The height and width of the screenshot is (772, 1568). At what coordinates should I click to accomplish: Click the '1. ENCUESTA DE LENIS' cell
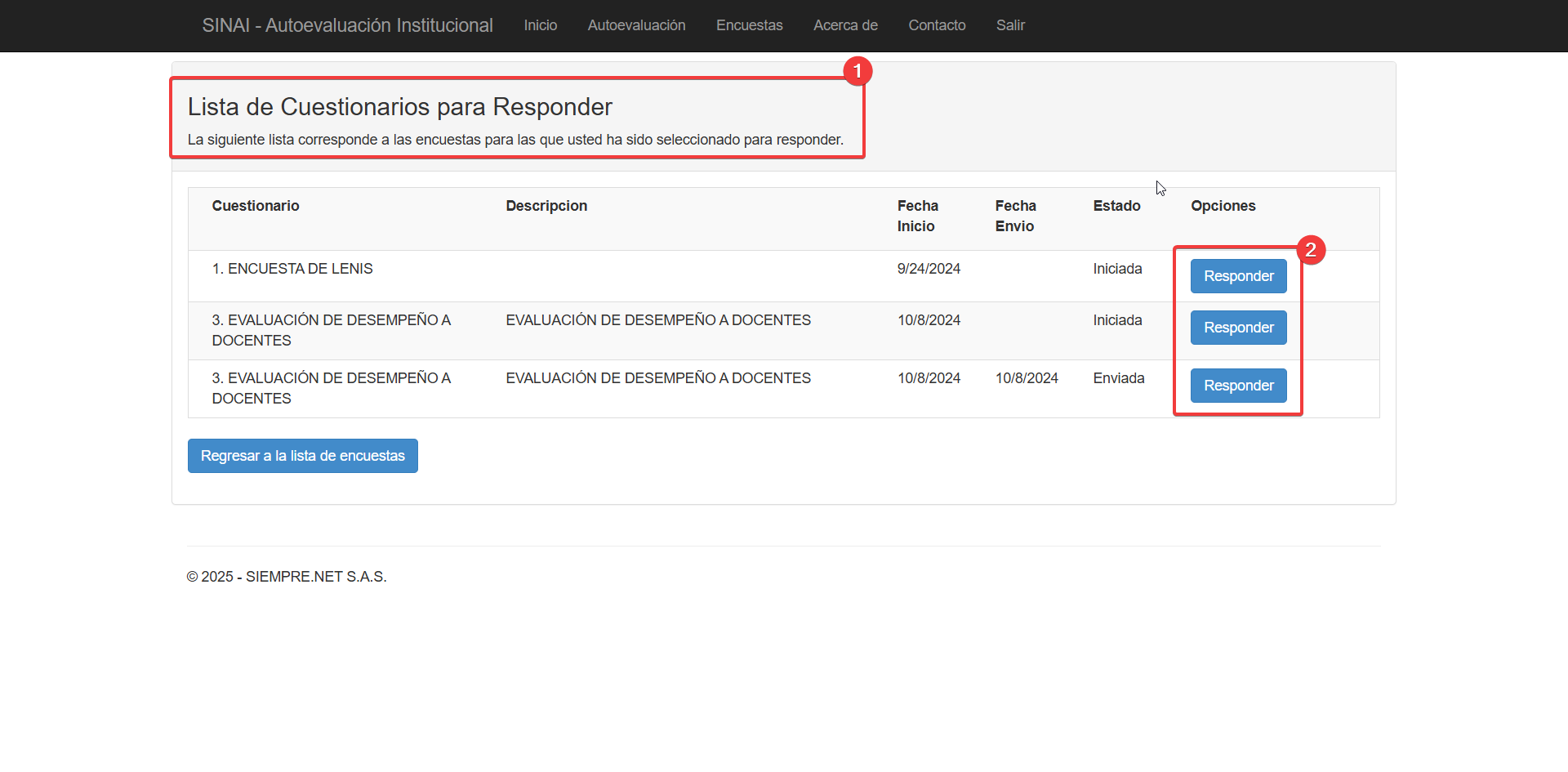click(292, 269)
